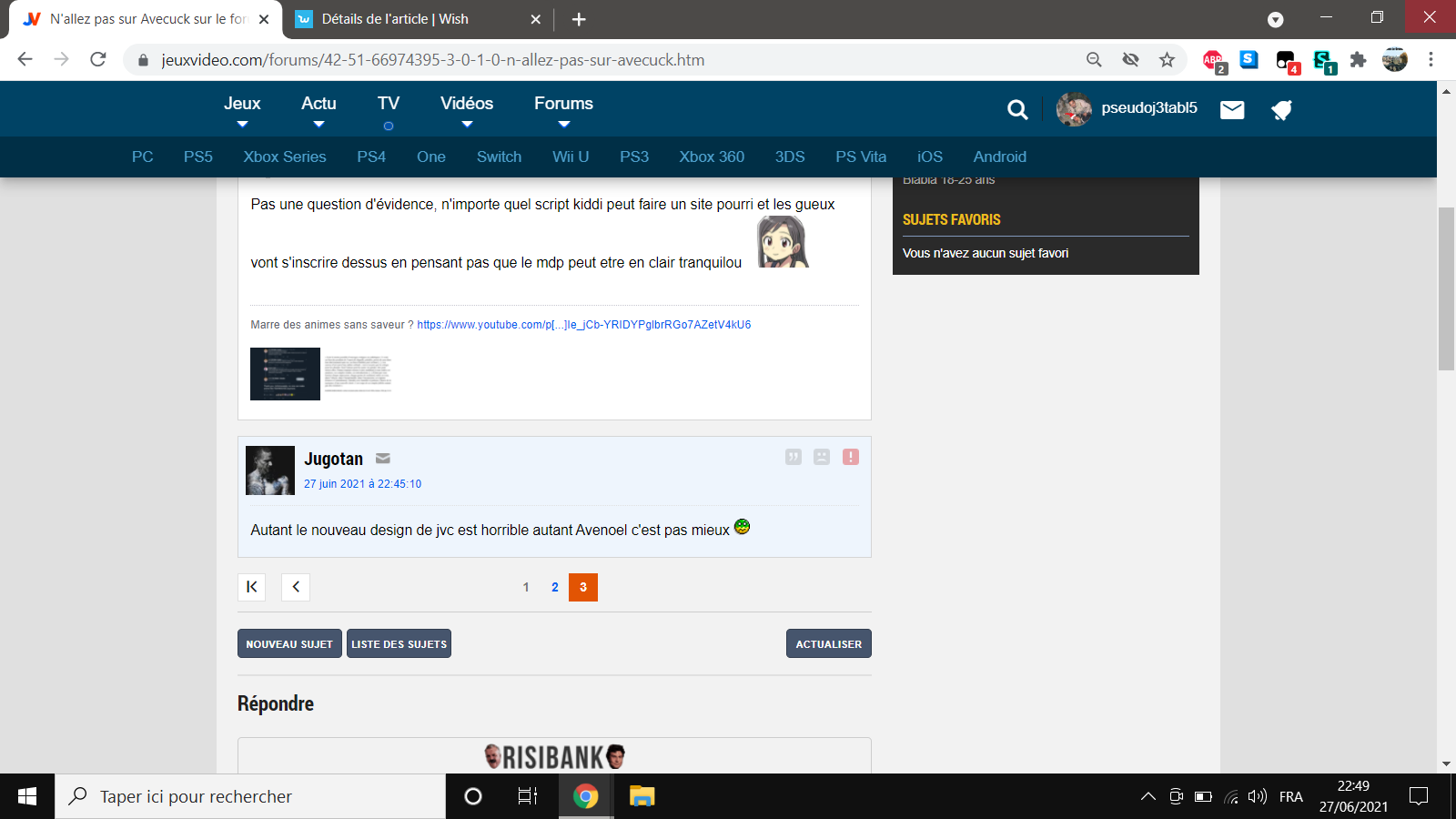This screenshot has width=1456, height=819.
Task: Open the dark screenshot thumbnail
Action: coord(285,374)
